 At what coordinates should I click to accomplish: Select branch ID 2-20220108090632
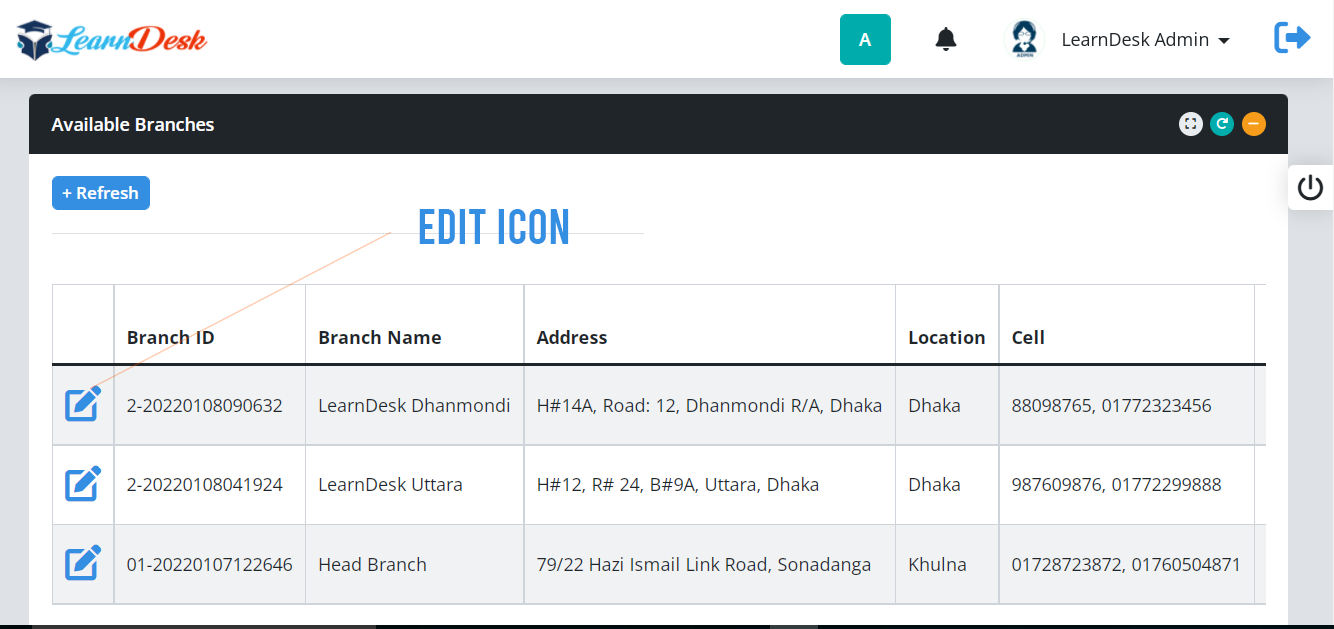click(x=205, y=405)
